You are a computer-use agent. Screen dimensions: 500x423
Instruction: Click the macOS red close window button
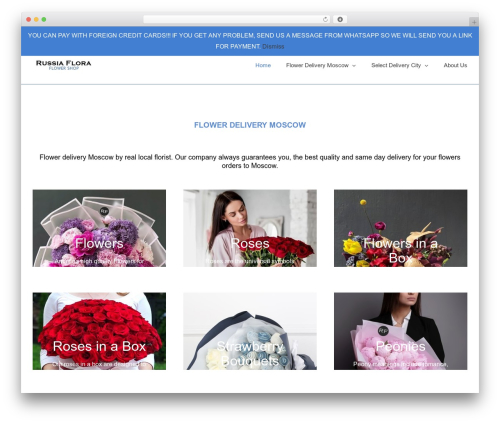[29, 19]
